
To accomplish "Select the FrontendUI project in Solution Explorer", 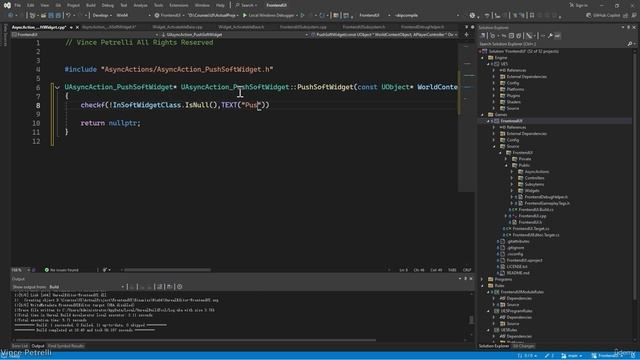I will click(x=511, y=121).
